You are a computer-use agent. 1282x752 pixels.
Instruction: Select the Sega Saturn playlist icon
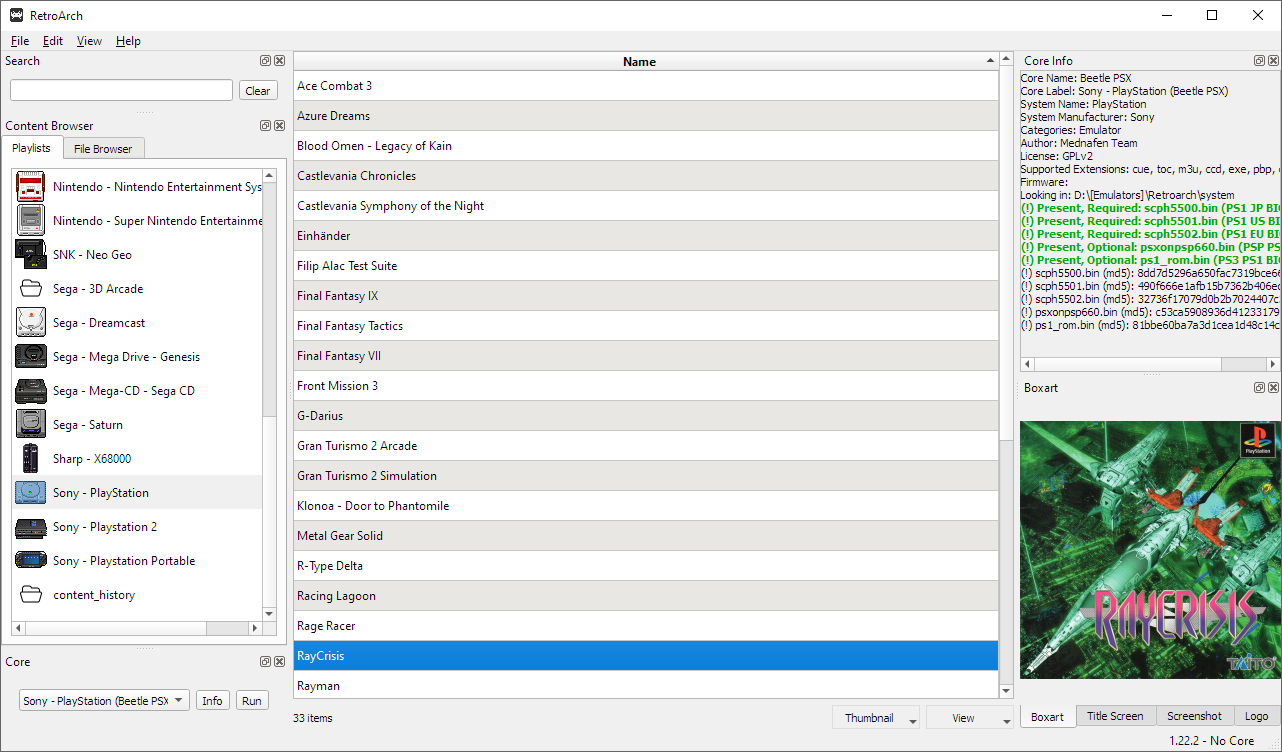[x=31, y=425]
